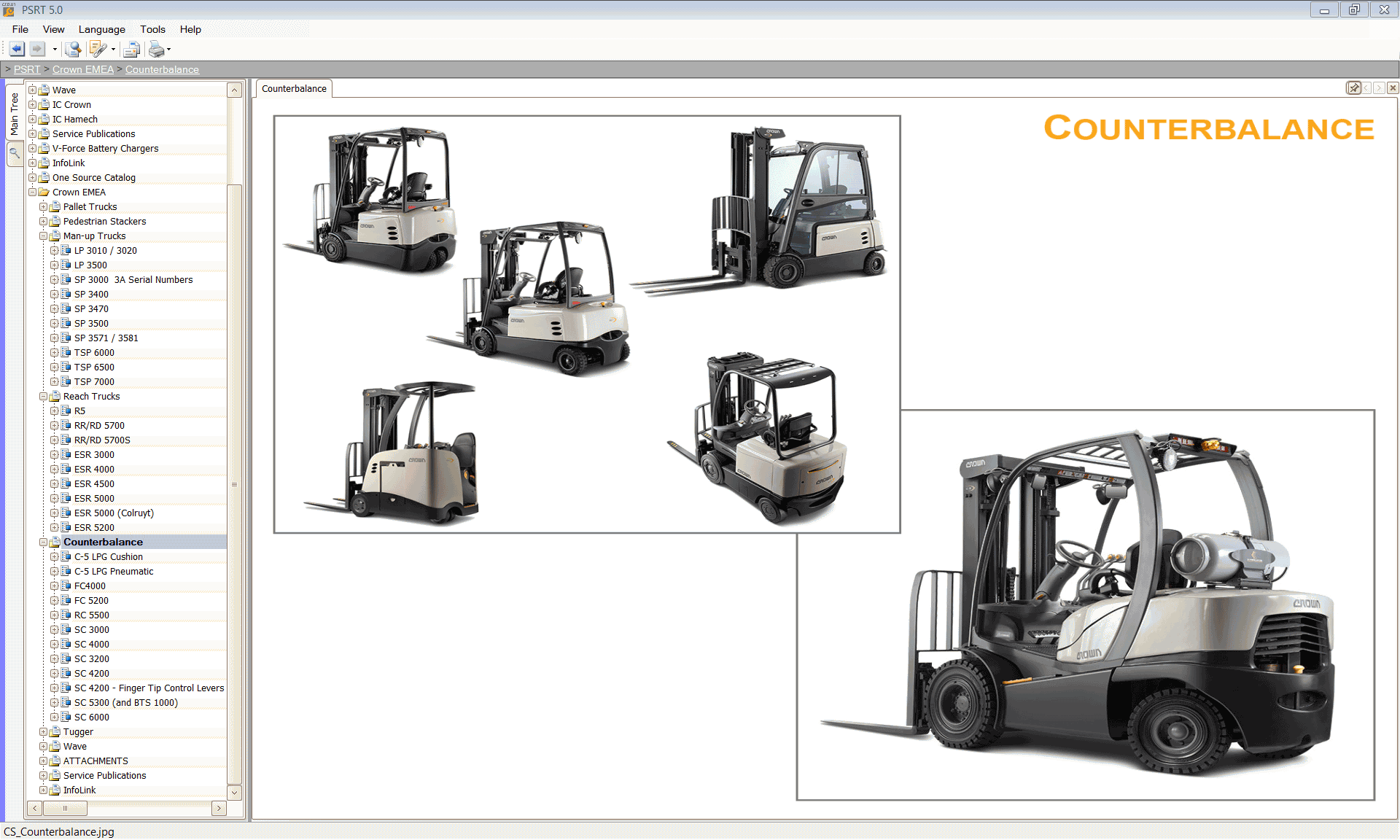Click the forward navigation arrow icon

[36, 49]
